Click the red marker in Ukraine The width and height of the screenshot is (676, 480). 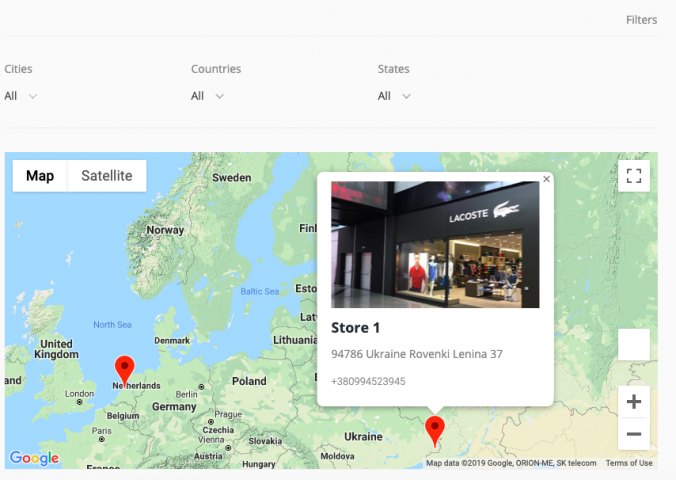coord(435,431)
